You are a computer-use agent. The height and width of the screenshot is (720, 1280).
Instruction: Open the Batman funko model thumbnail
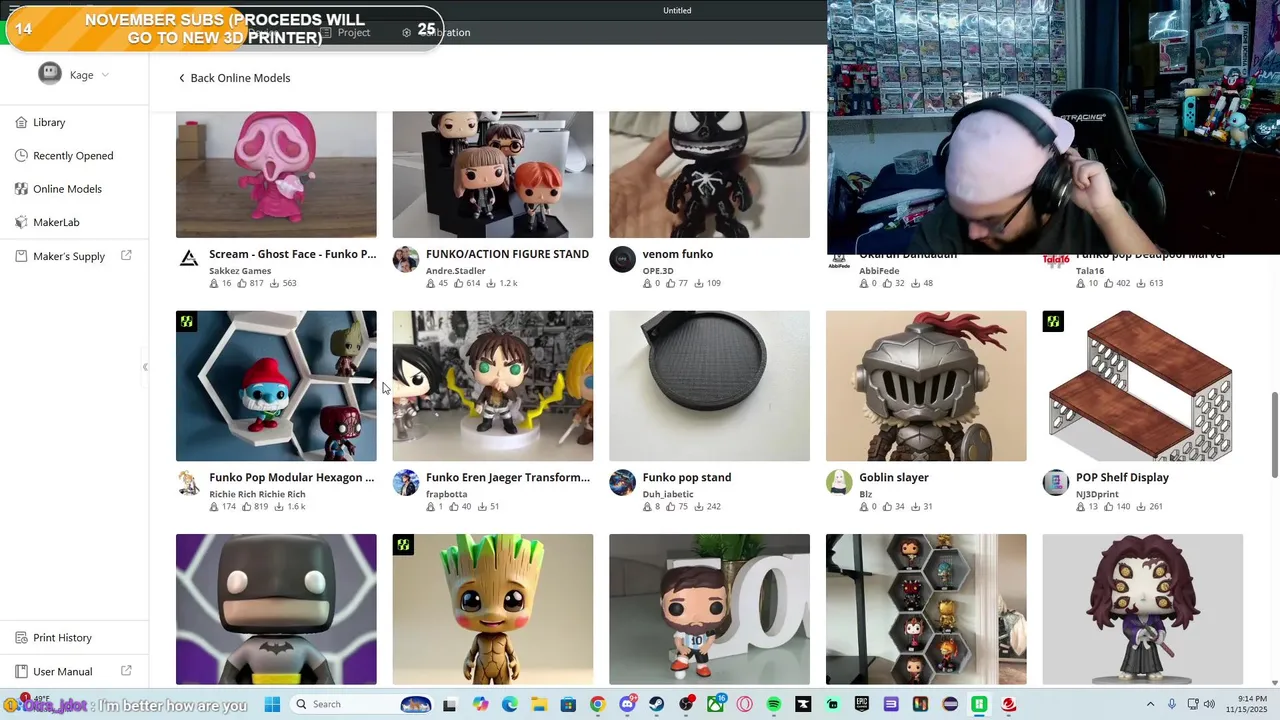pyautogui.click(x=276, y=609)
